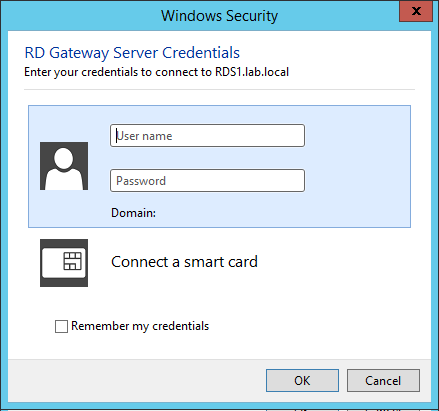This screenshot has width=439, height=411.
Task: Click the Domain: label
Action: click(x=133, y=213)
